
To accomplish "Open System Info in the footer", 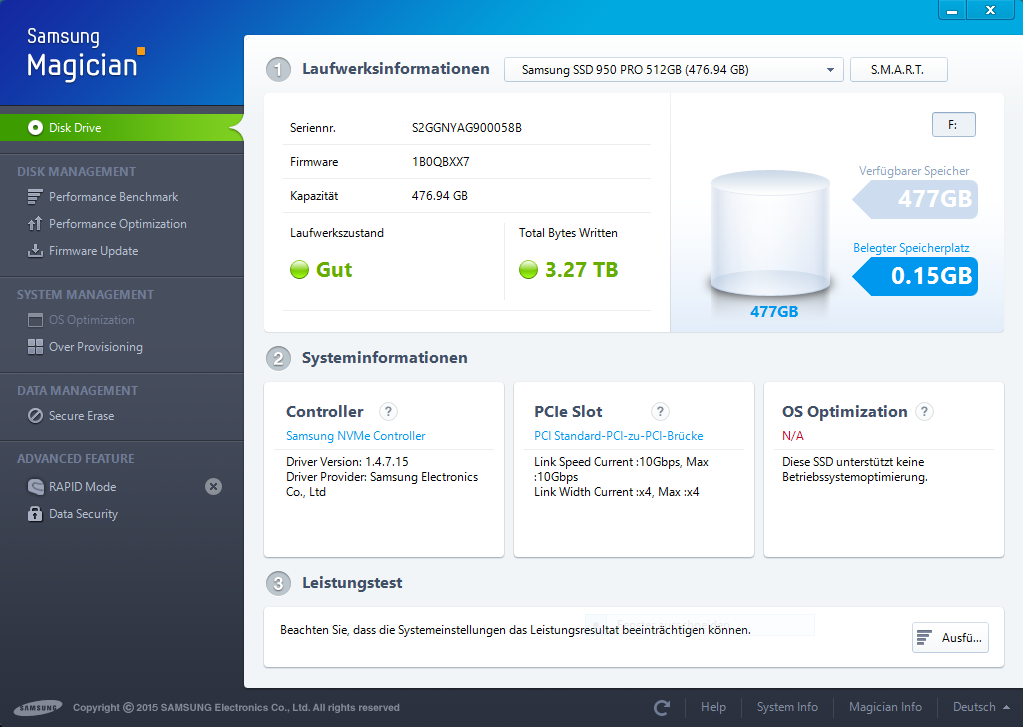I will pyautogui.click(x=787, y=707).
